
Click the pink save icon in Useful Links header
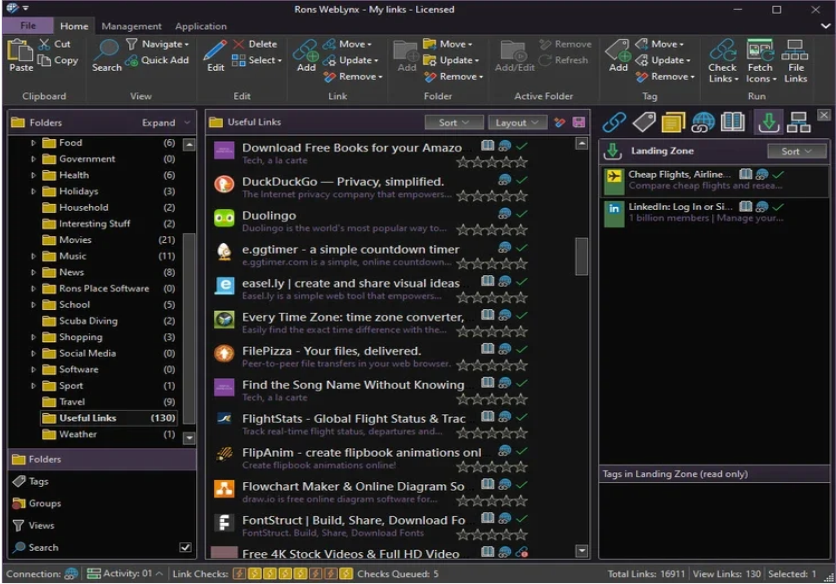[578, 123]
